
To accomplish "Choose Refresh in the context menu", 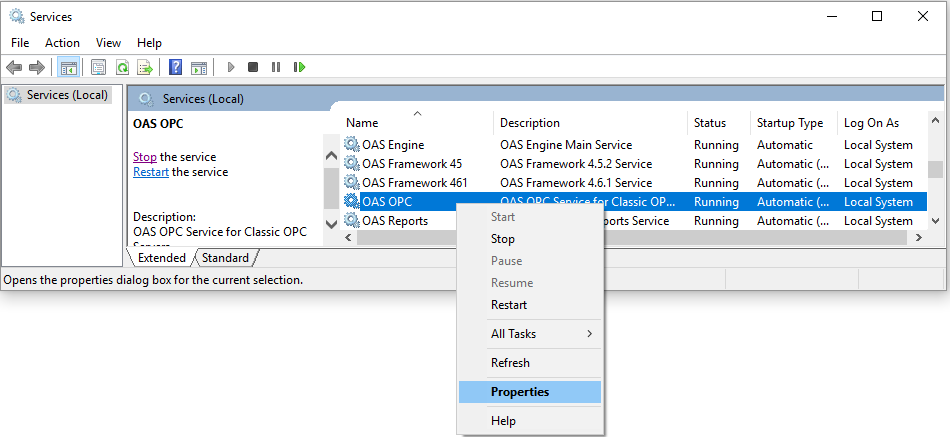I will tap(530, 363).
